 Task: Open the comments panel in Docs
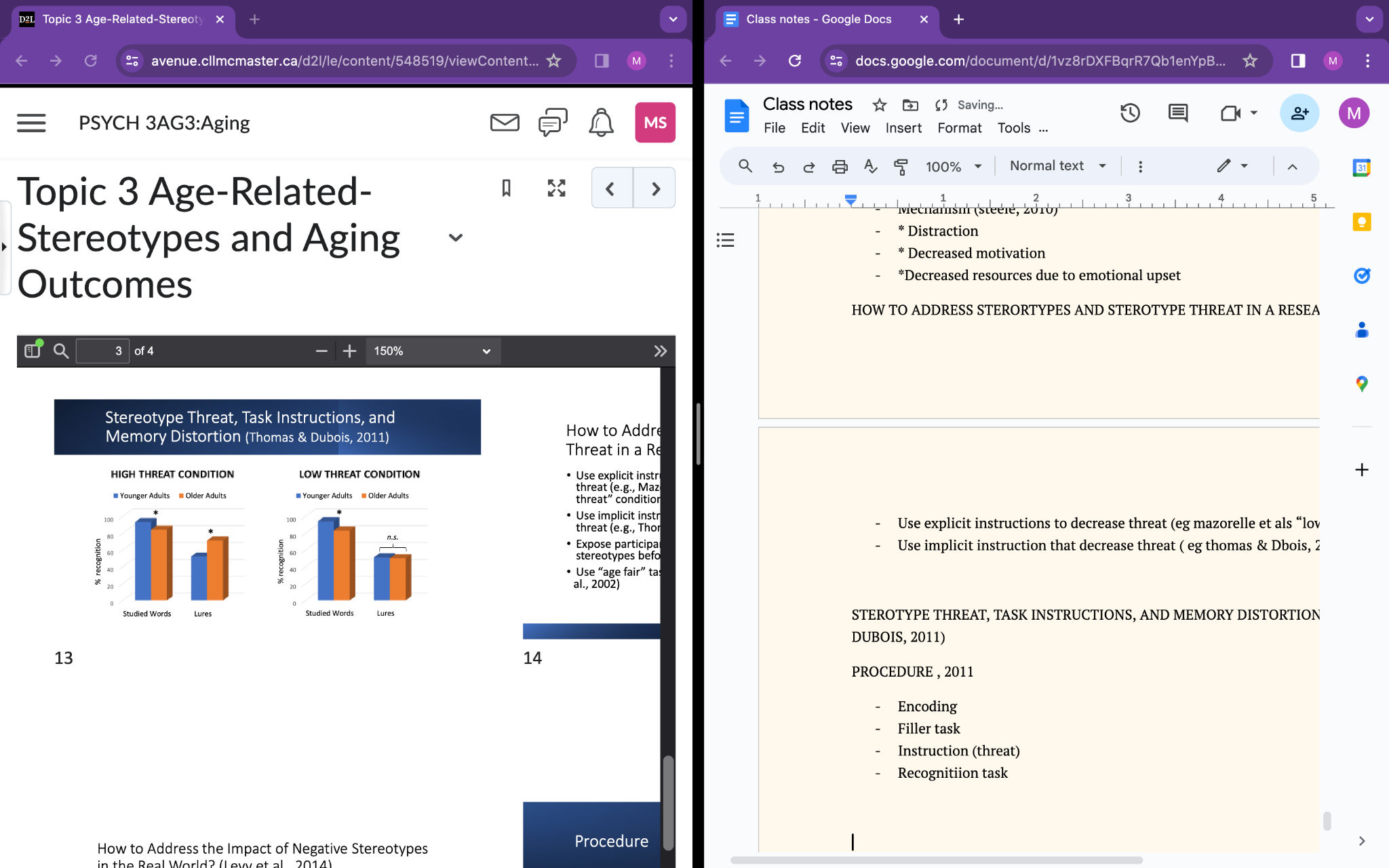click(x=1178, y=113)
